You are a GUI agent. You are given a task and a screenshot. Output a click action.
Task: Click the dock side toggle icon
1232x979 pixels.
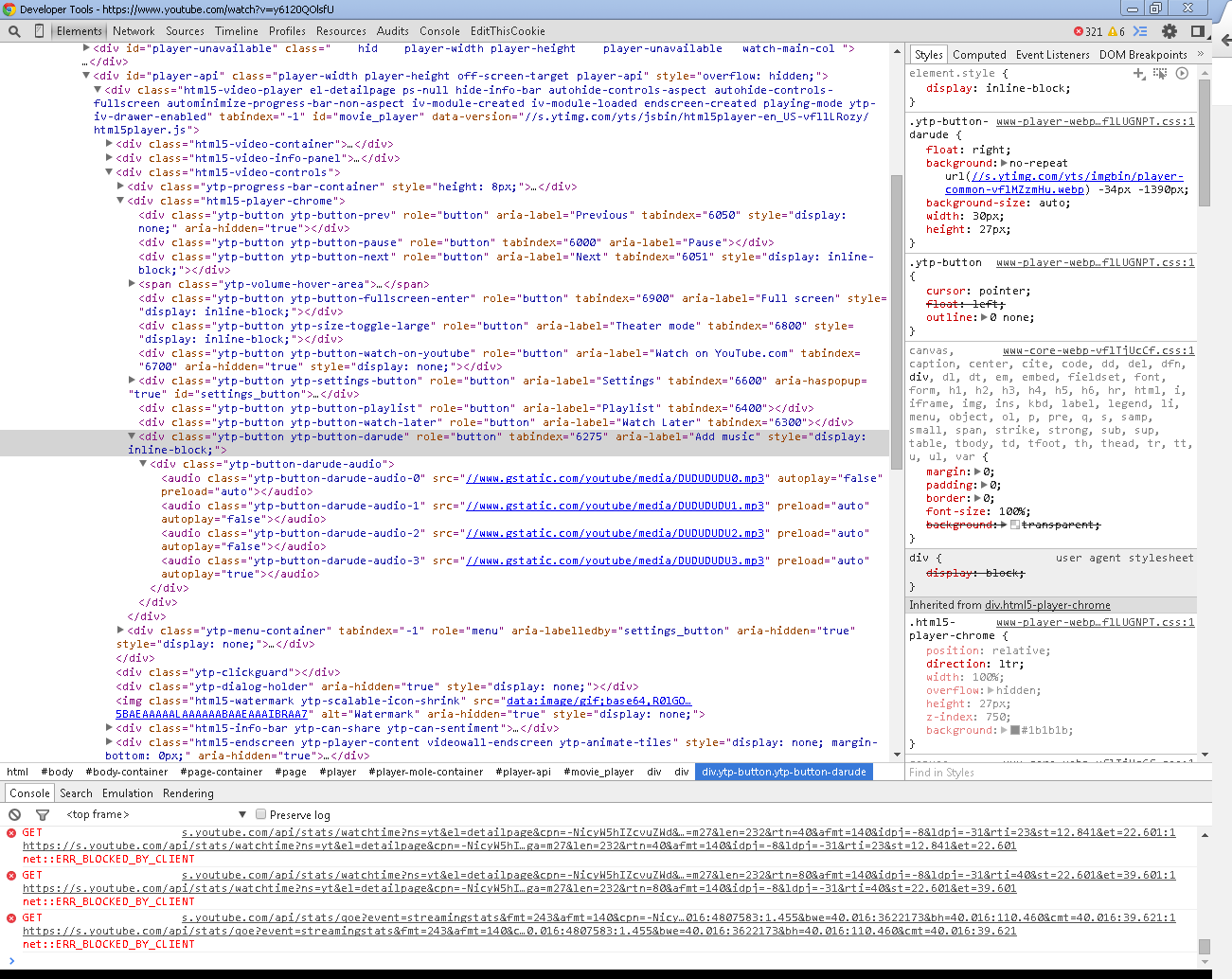[1198, 31]
